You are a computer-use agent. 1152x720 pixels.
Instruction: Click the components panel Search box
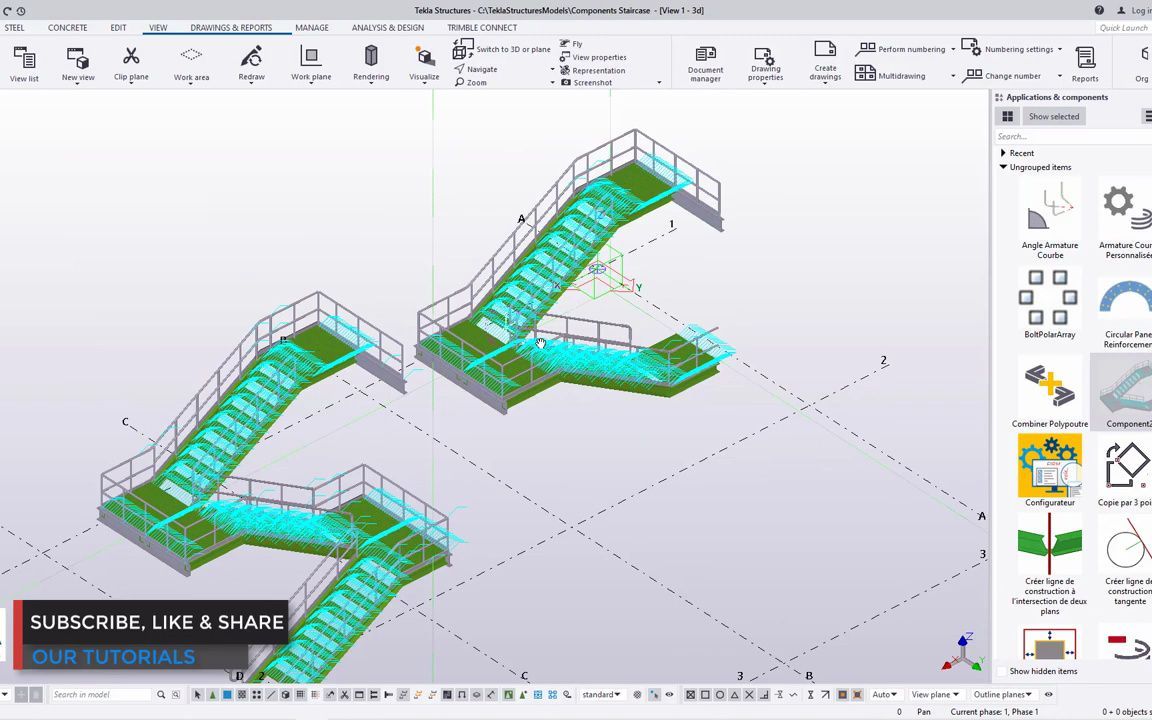click(x=1073, y=136)
